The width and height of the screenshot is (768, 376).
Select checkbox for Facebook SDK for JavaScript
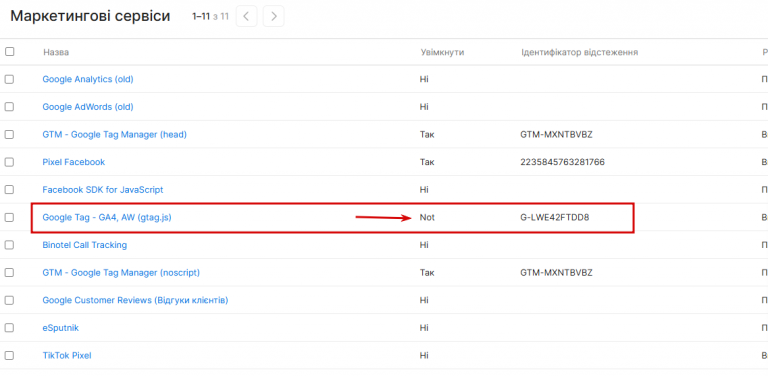(10, 189)
